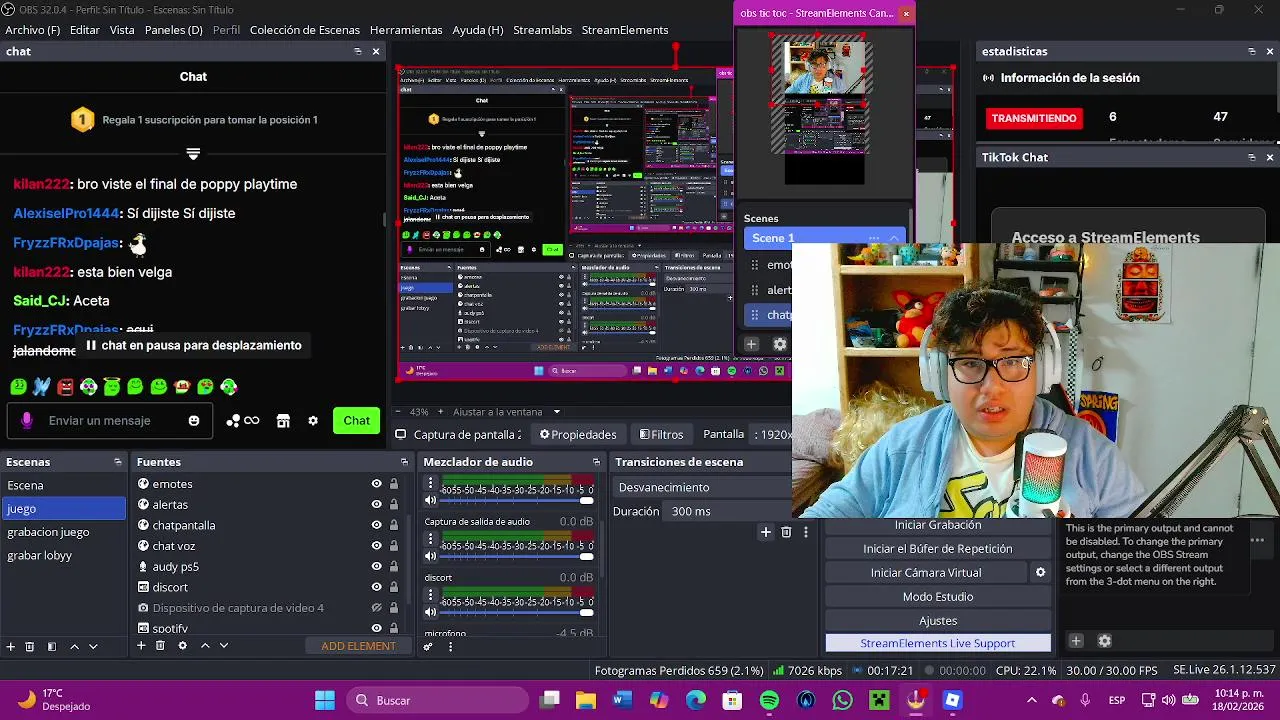Hide the discort source
This screenshot has width=1280, height=720.
click(377, 587)
